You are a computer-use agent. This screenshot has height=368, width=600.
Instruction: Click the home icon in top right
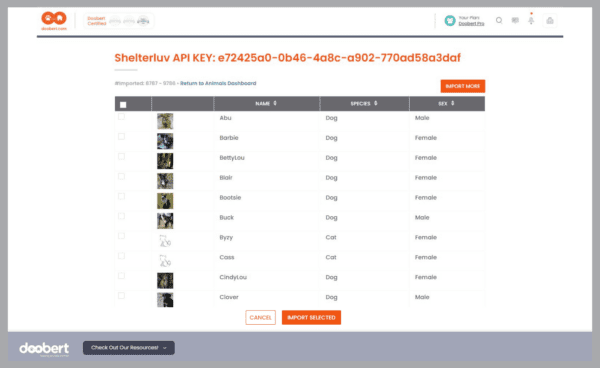[550, 21]
